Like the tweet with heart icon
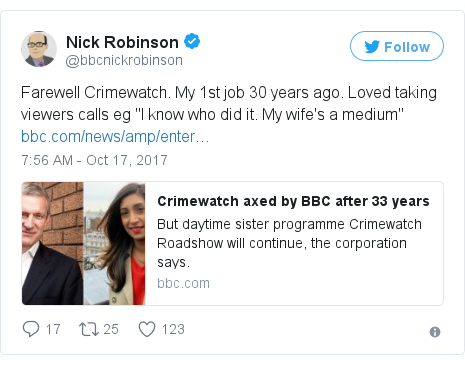Viewport: 465px width, 365px height. [x=147, y=329]
